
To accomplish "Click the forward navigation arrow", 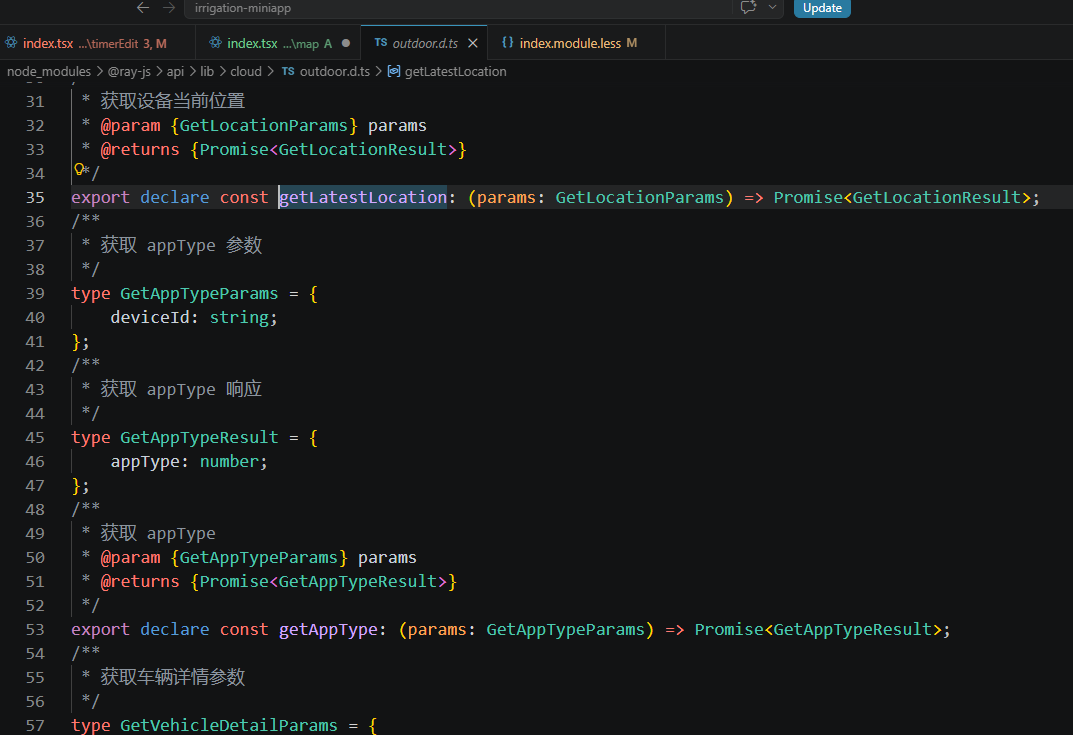I will tap(169, 8).
